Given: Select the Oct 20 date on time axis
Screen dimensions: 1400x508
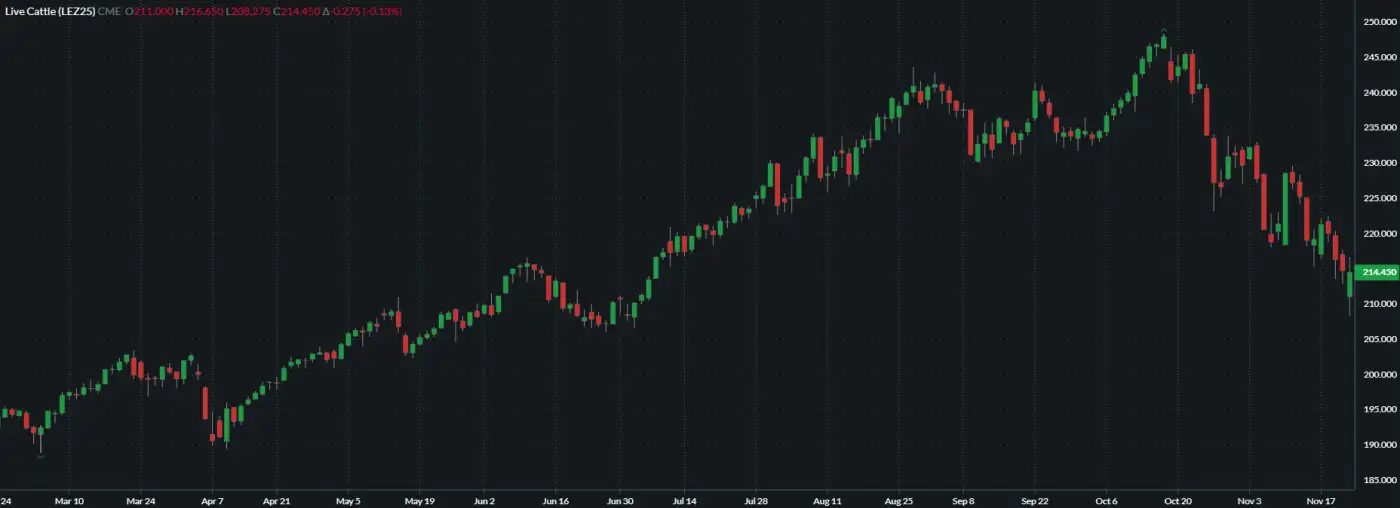Looking at the screenshot, I should pyautogui.click(x=1180, y=500).
